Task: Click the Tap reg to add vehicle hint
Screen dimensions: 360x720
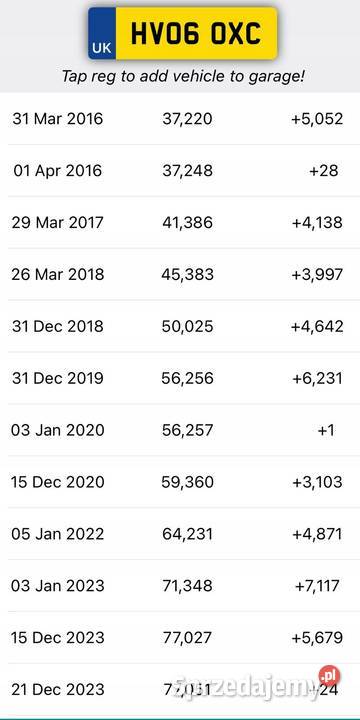Action: click(x=183, y=76)
